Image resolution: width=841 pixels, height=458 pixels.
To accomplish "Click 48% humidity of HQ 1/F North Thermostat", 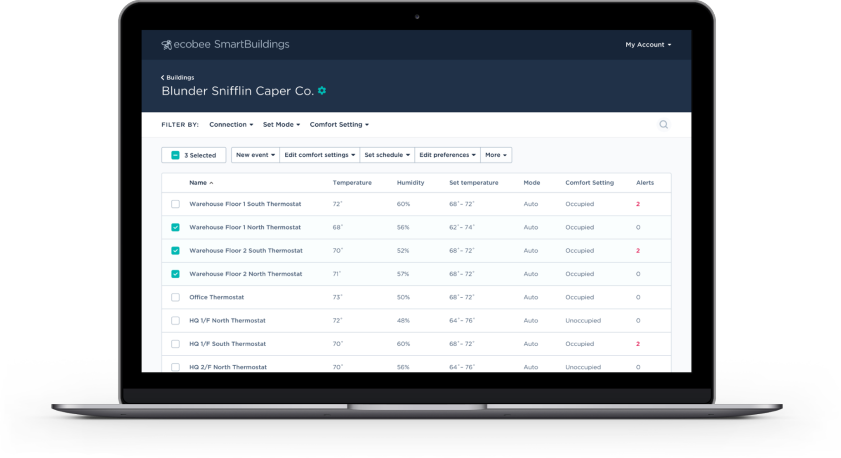I will tap(403, 321).
